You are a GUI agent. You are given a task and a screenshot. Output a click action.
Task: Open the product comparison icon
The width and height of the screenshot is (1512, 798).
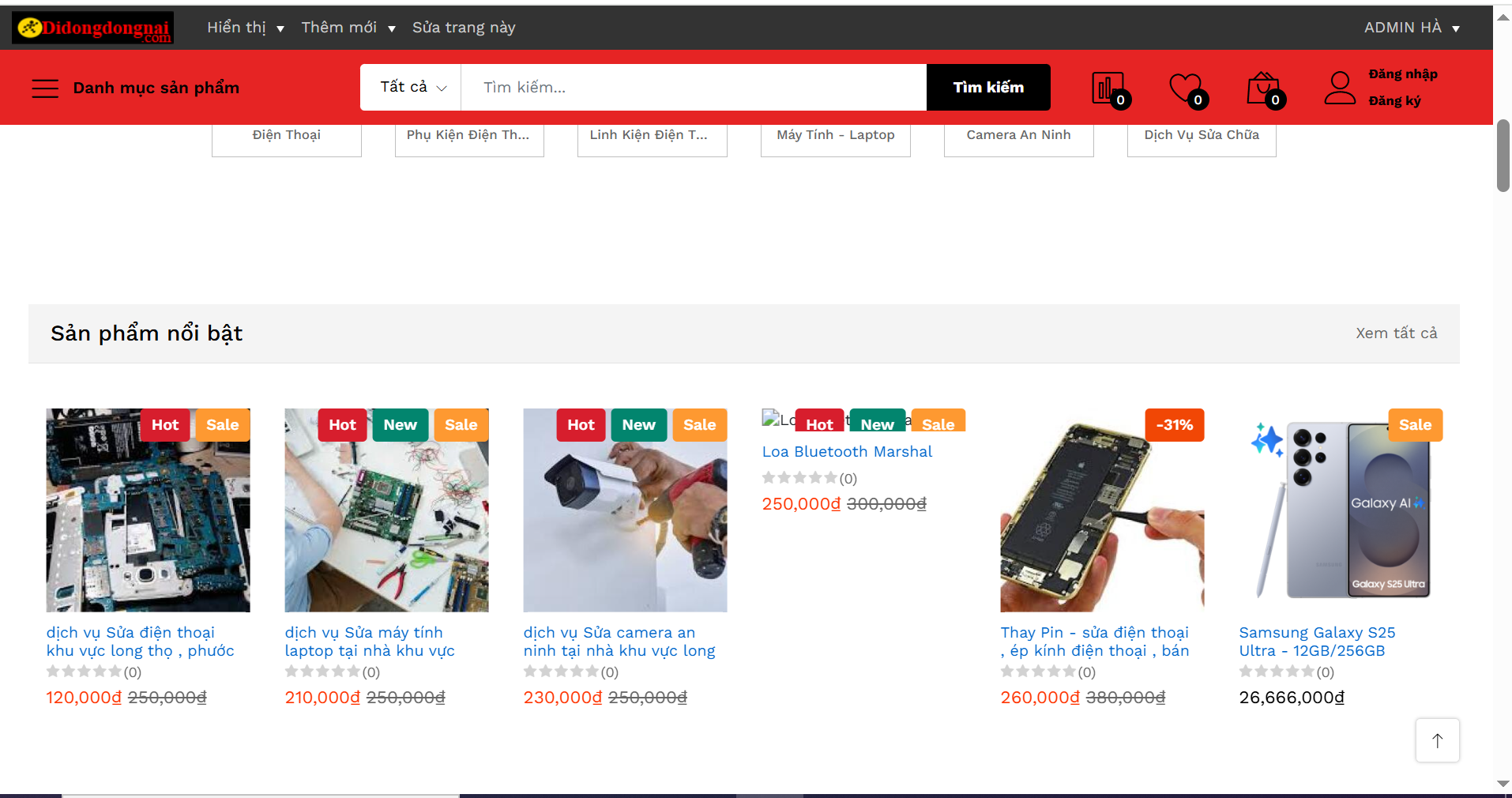click(x=1108, y=88)
